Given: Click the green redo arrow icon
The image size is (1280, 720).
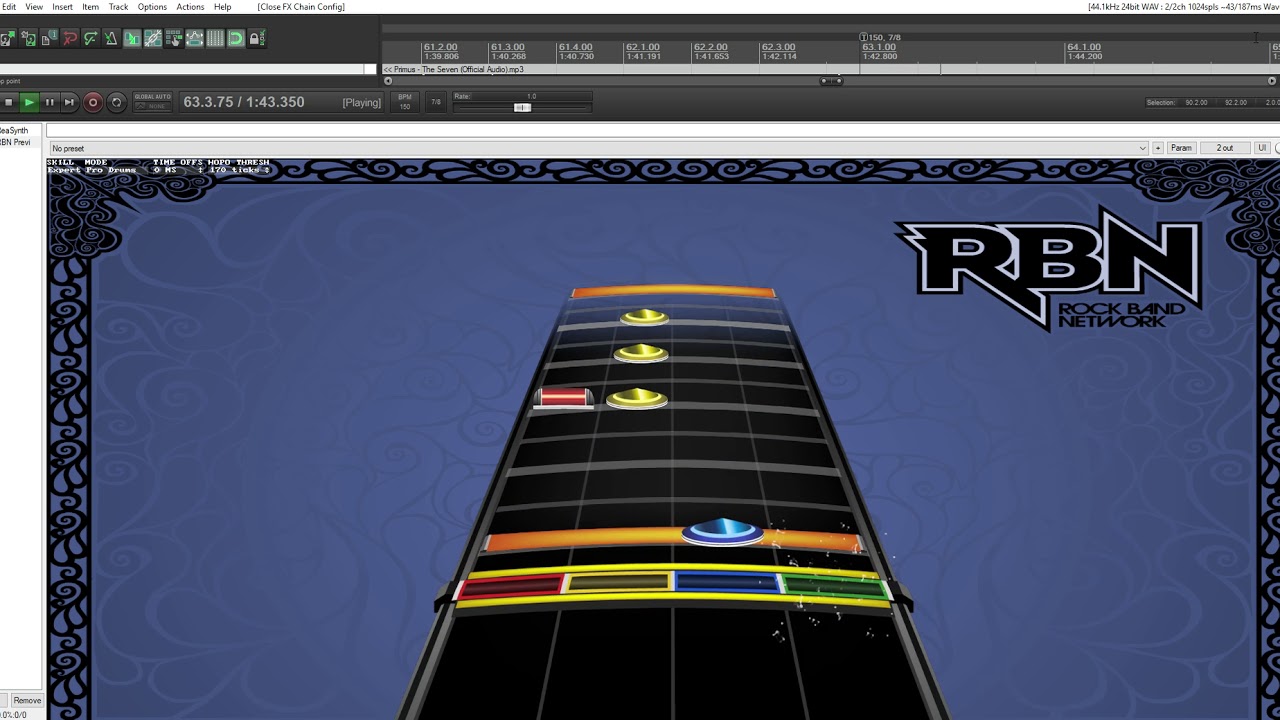Looking at the screenshot, I should tap(90, 39).
